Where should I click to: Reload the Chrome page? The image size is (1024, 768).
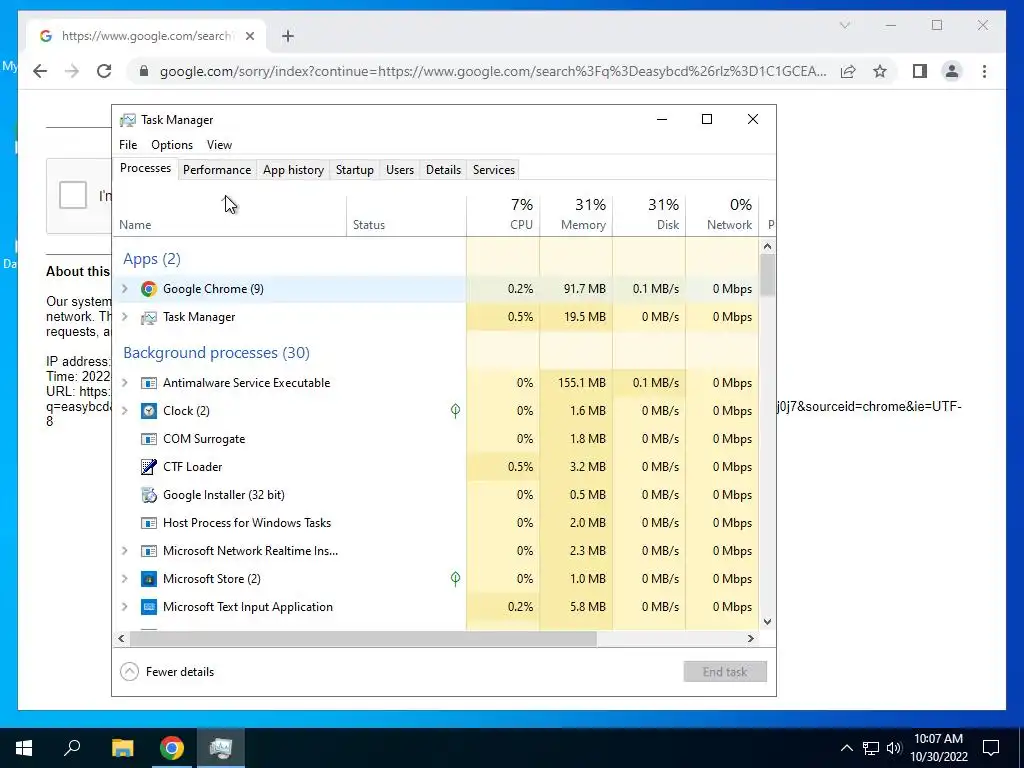coord(104,71)
